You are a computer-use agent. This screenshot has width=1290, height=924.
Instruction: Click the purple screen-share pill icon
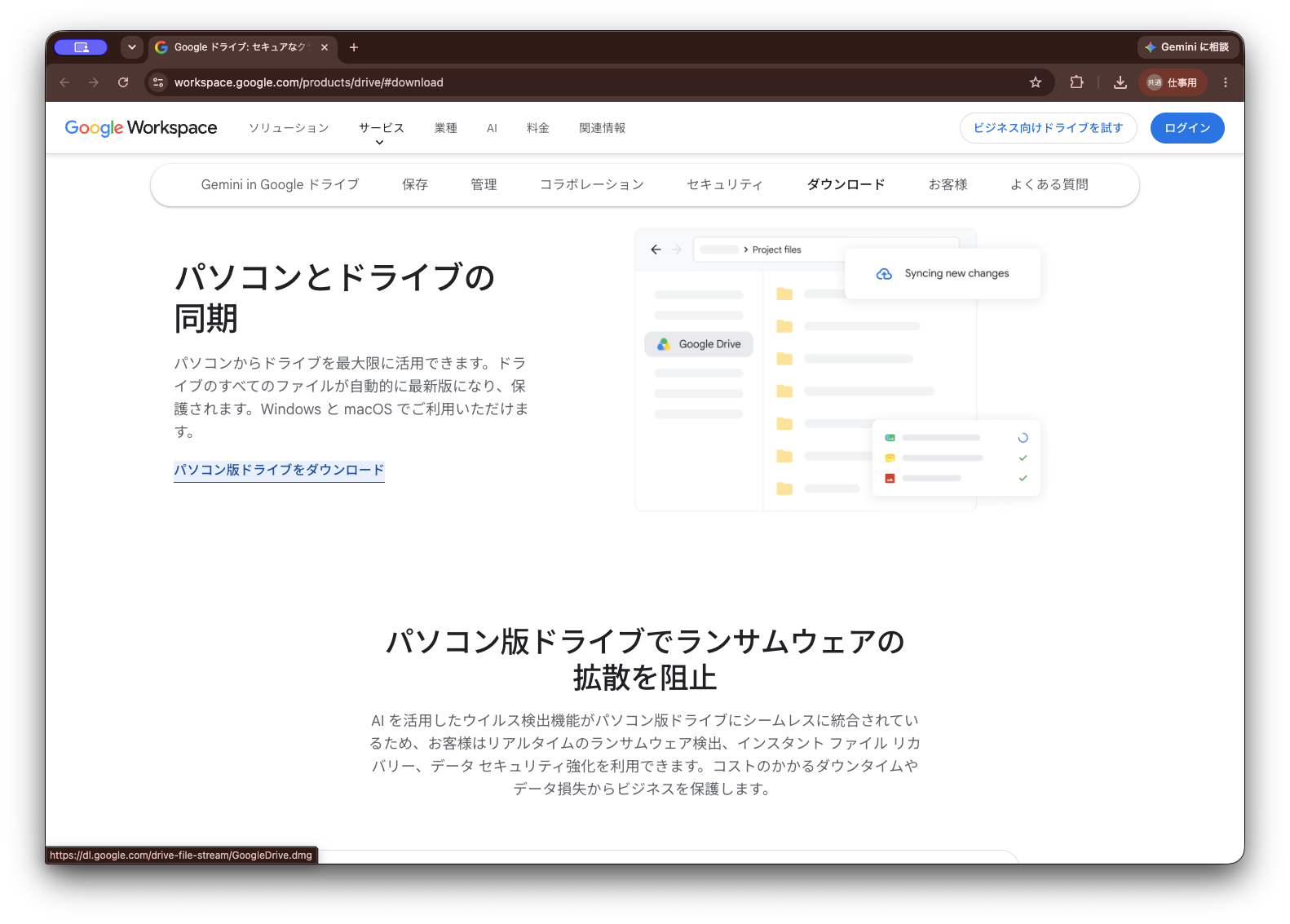(81, 47)
